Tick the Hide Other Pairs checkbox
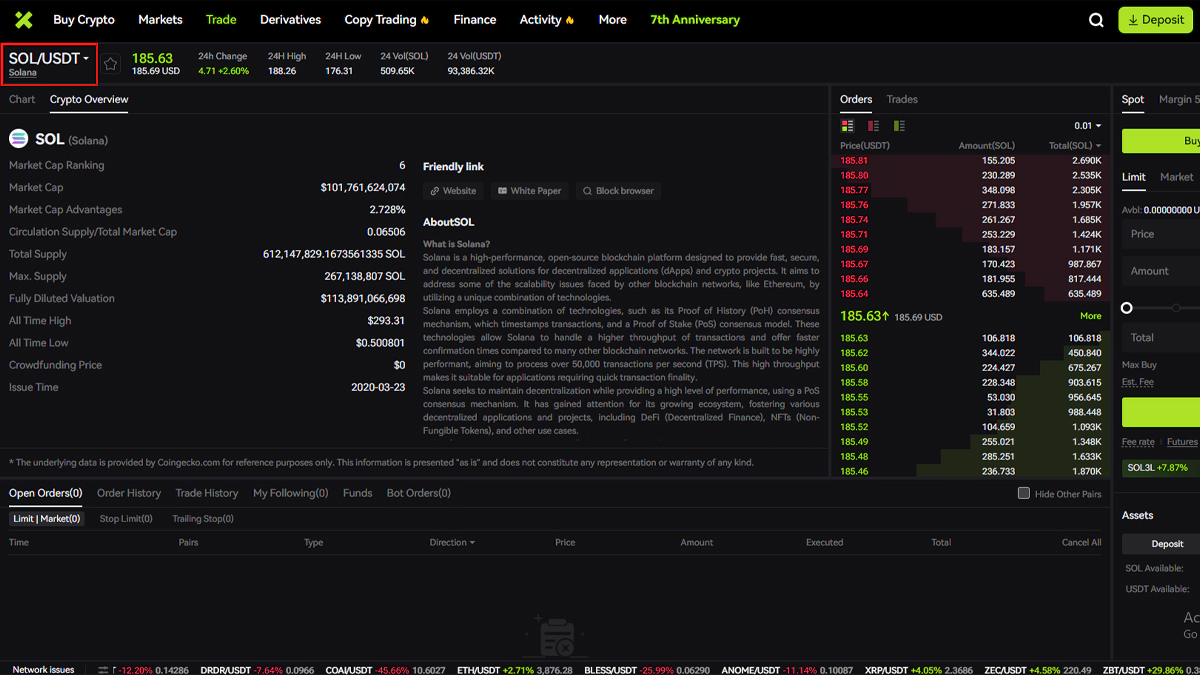1200x675 pixels. 1023,493
